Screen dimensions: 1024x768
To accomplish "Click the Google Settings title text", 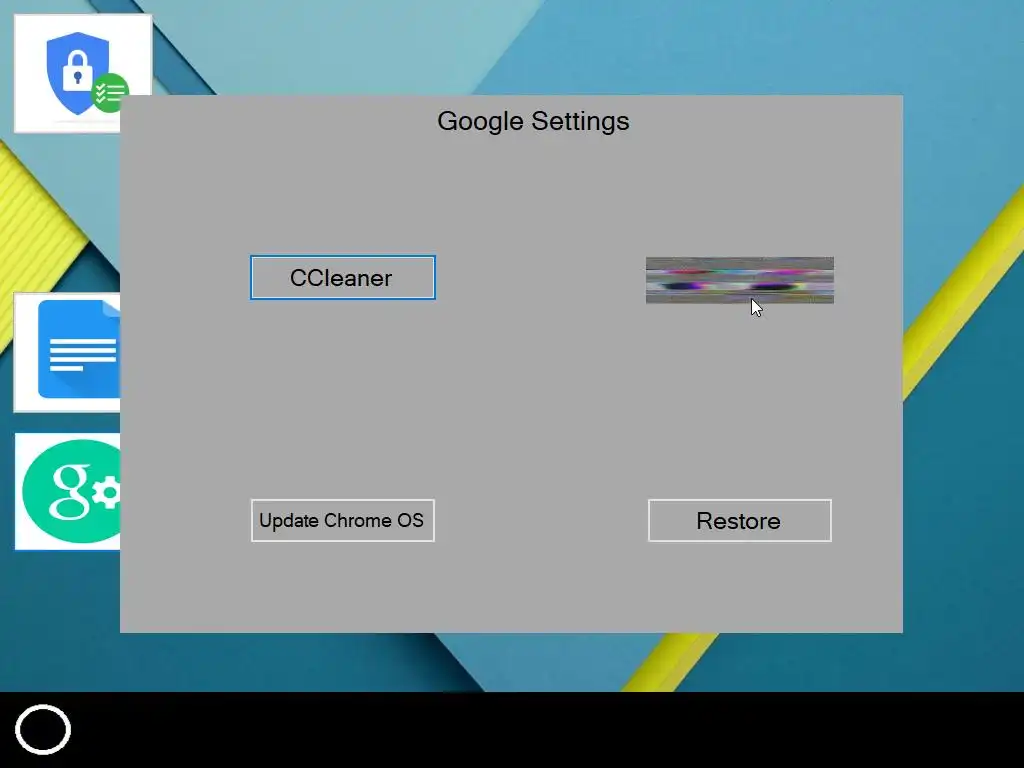I will (x=533, y=121).
